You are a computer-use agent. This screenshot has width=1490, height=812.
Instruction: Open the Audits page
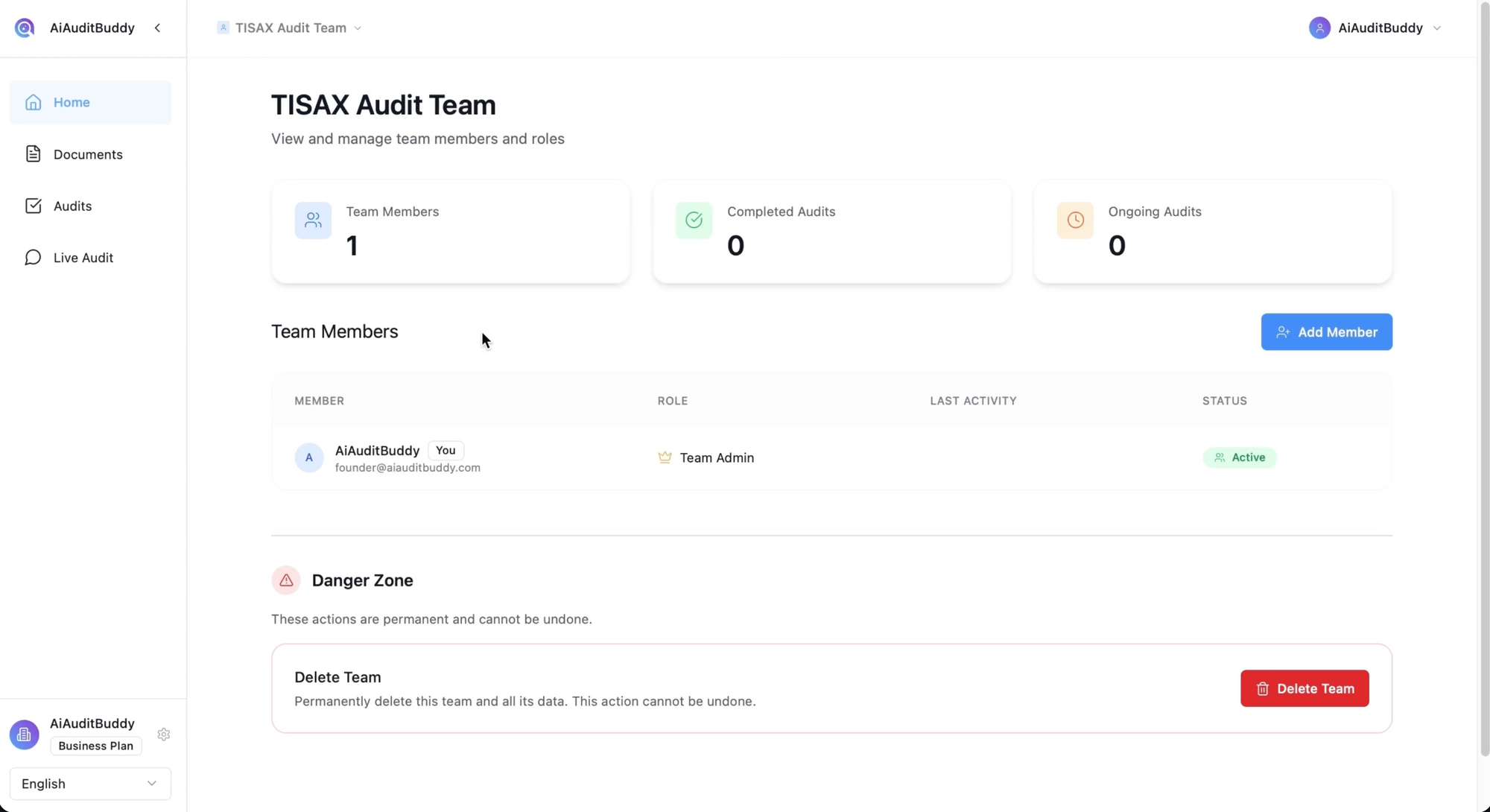72,206
